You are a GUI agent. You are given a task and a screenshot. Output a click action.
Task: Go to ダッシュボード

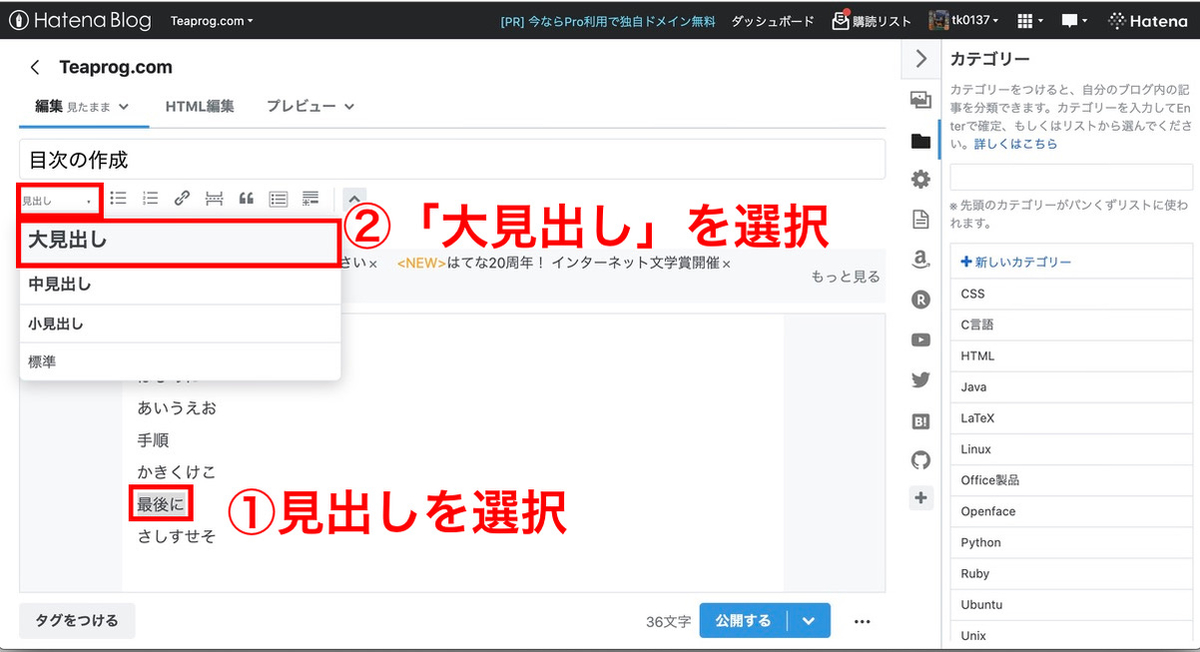click(773, 21)
